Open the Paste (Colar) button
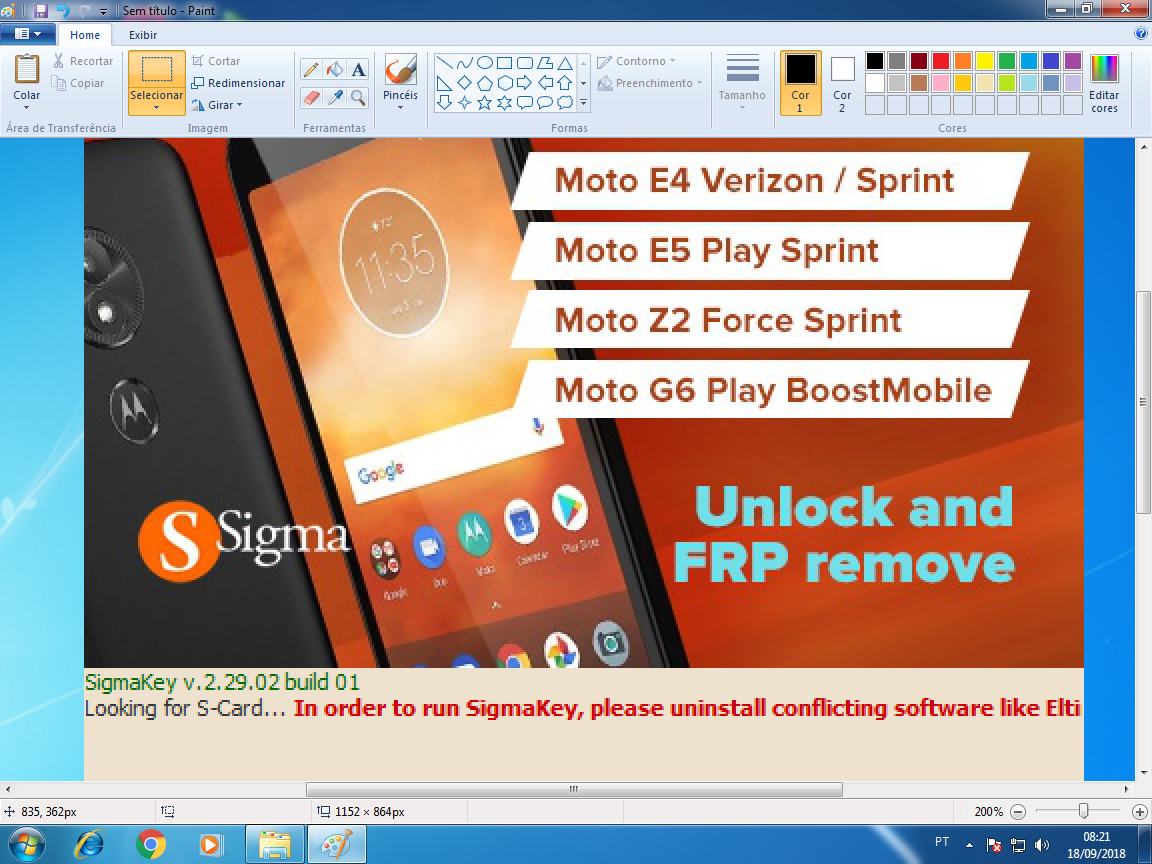Screen dimensions: 1152x864 coord(26,82)
